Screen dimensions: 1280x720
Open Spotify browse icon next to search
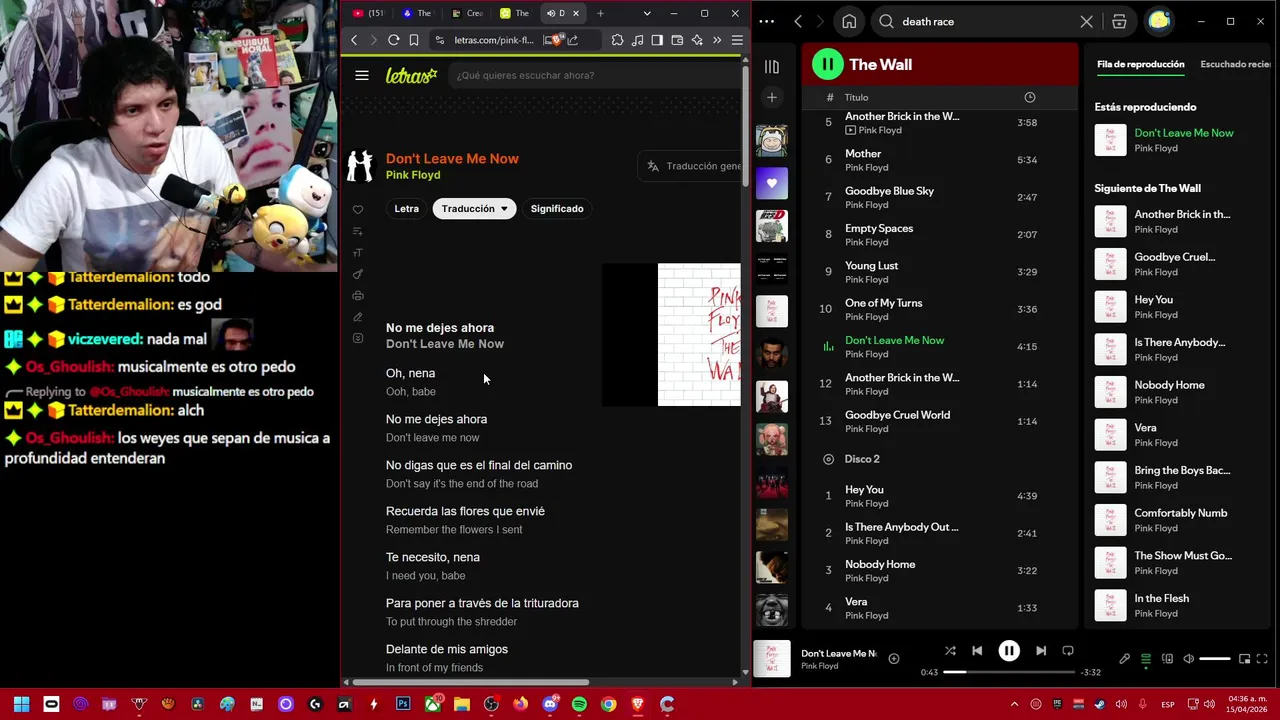pyautogui.click(x=1119, y=21)
